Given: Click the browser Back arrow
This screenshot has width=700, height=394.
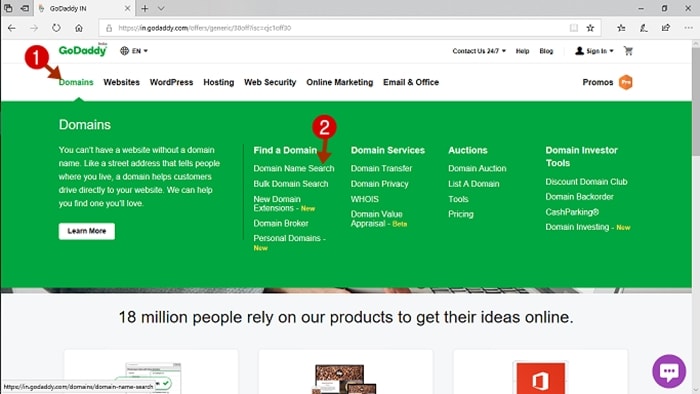Looking at the screenshot, I should tap(12, 28).
